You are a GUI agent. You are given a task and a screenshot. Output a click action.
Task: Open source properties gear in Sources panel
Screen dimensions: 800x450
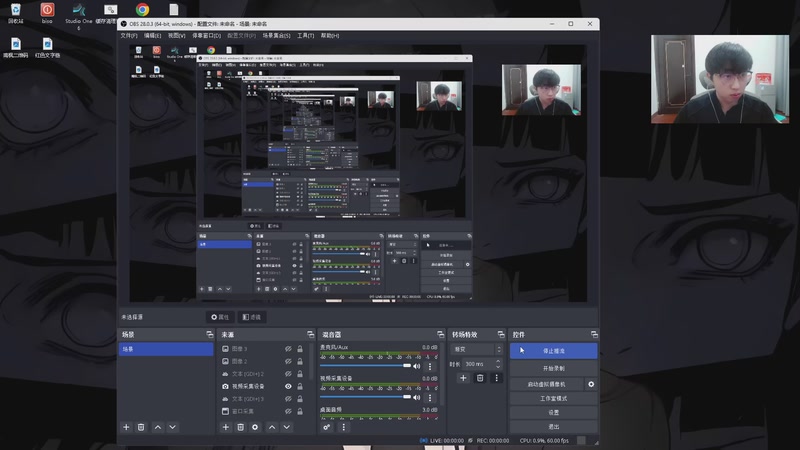pos(255,427)
